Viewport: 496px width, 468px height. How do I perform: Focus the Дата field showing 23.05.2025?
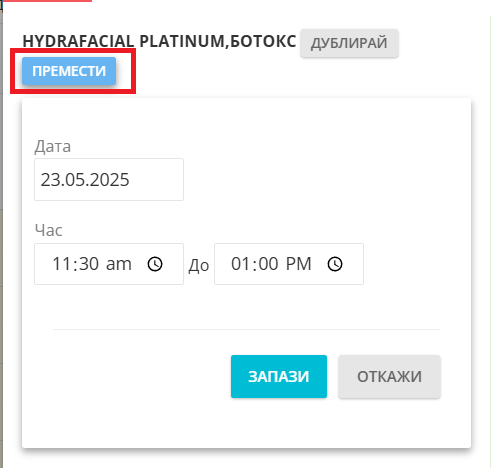pyautogui.click(x=109, y=180)
